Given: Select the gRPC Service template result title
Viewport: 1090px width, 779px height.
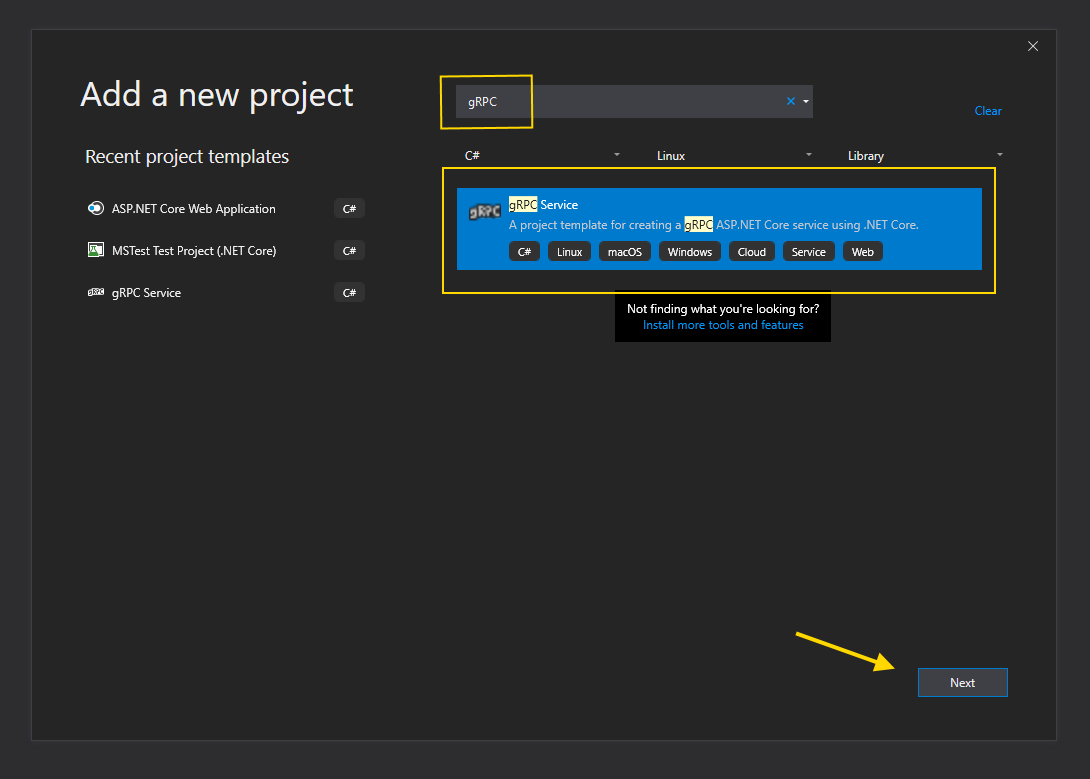Looking at the screenshot, I should click(543, 205).
